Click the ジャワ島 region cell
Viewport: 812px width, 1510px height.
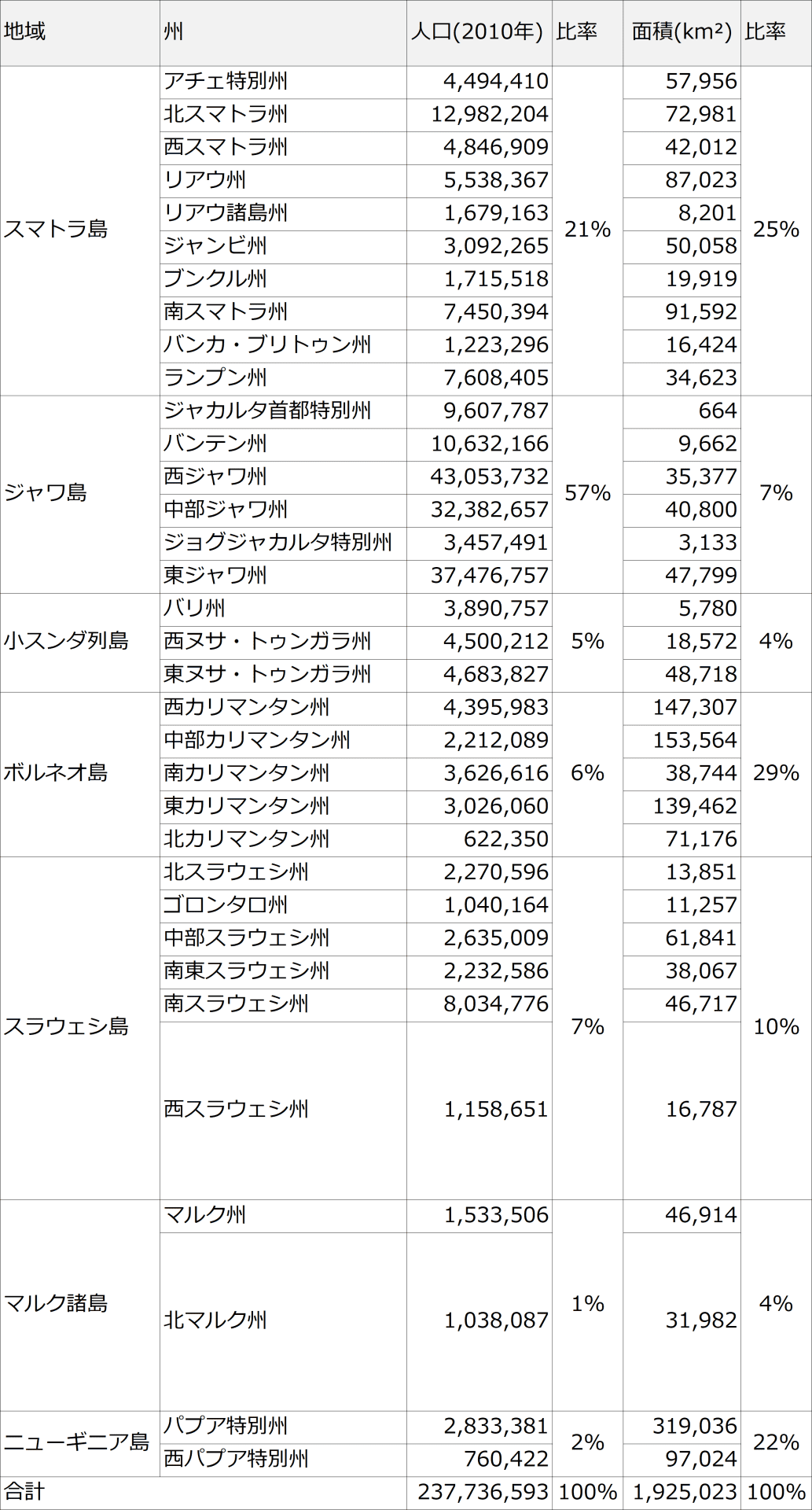click(x=80, y=494)
